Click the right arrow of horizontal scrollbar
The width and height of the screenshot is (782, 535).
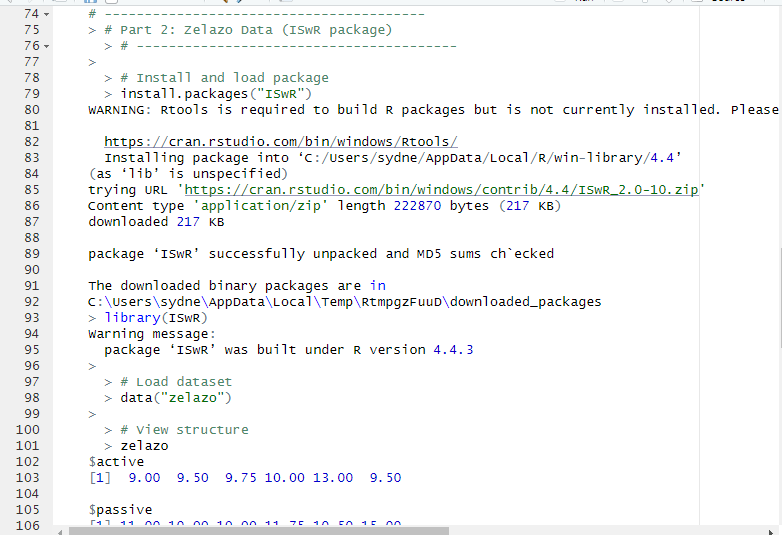click(x=775, y=530)
